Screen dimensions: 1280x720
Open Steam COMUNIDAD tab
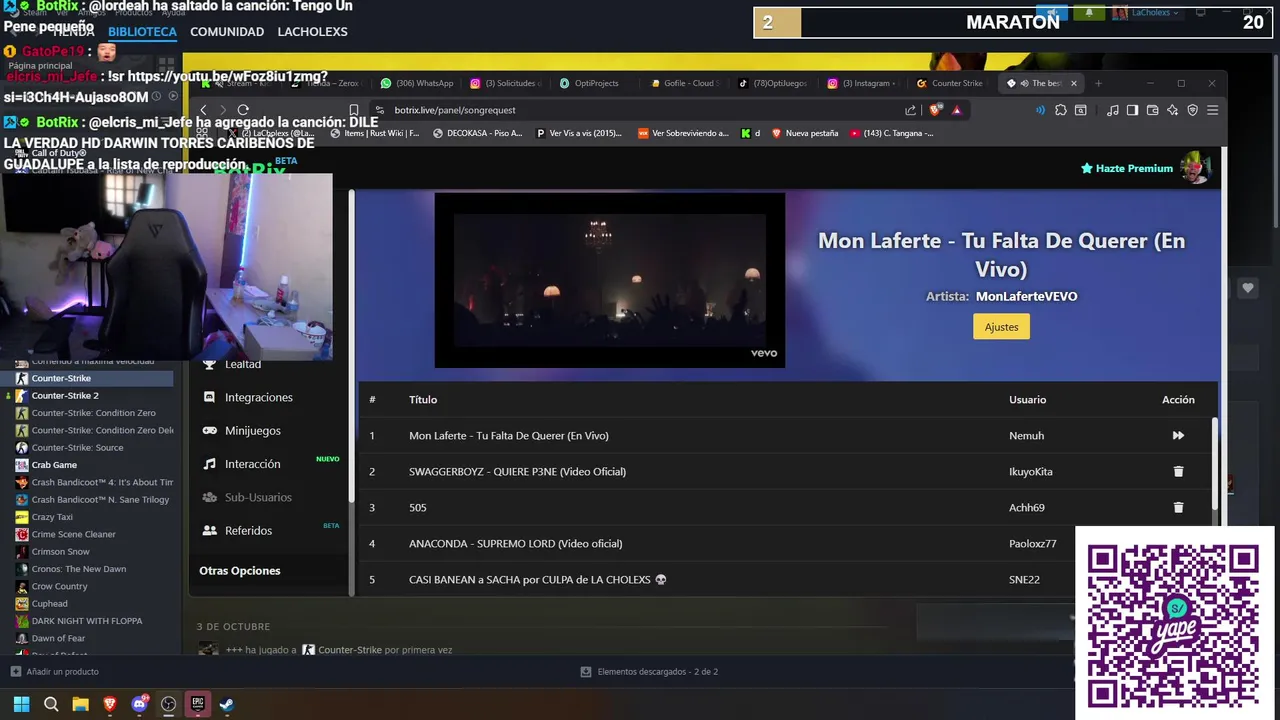[x=227, y=32]
